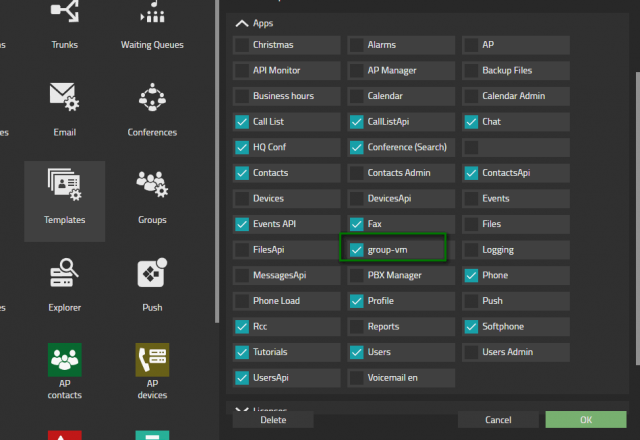Screen dimensions: 640x440
Task: Check the Events checkbox
Action: coord(471,199)
